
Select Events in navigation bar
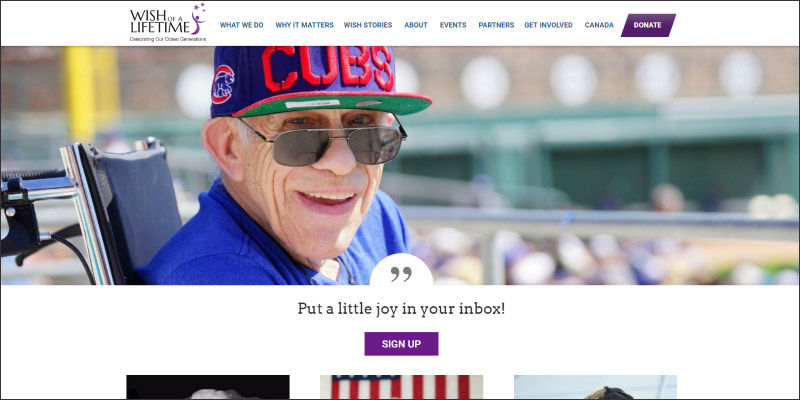click(453, 25)
